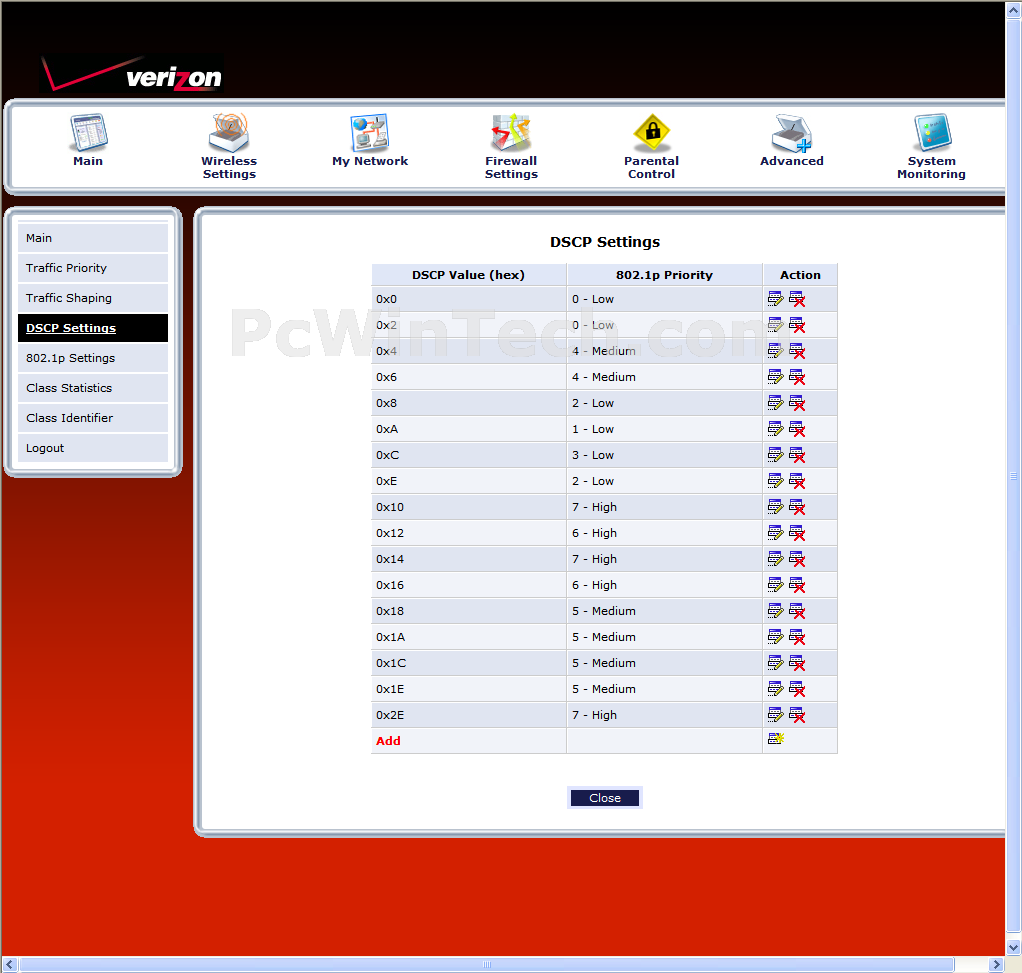Open Traffic Shaping in sidebar
The height and width of the screenshot is (973, 1022).
pyautogui.click(x=93, y=298)
